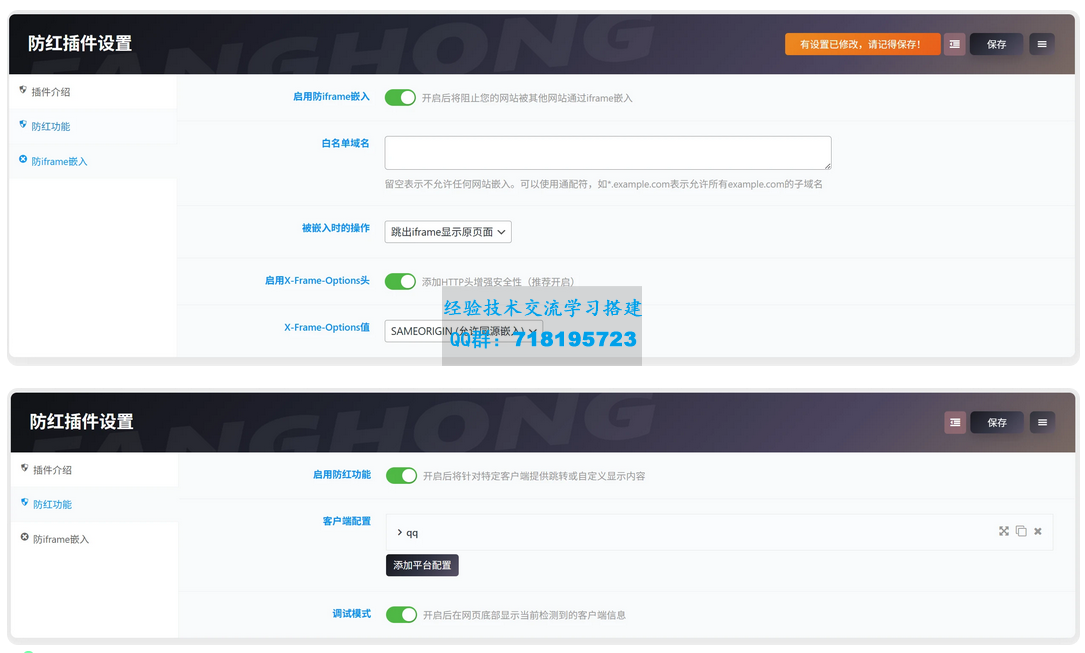Screen dimensions: 1085x653
Task: Click hamburger menu icon in bottom panel
Action: pos(1042,423)
